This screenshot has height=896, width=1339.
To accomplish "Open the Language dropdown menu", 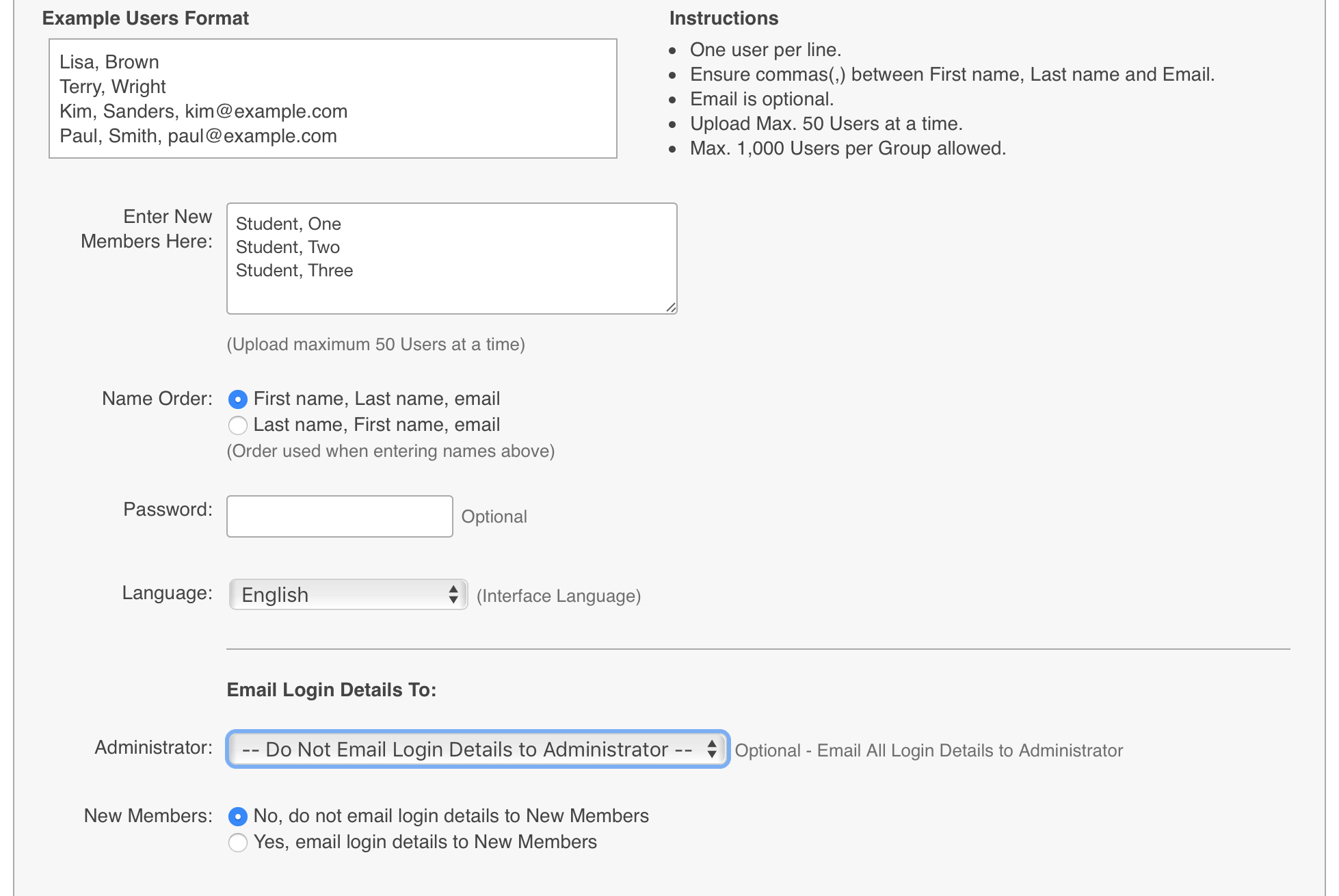I will (x=348, y=595).
